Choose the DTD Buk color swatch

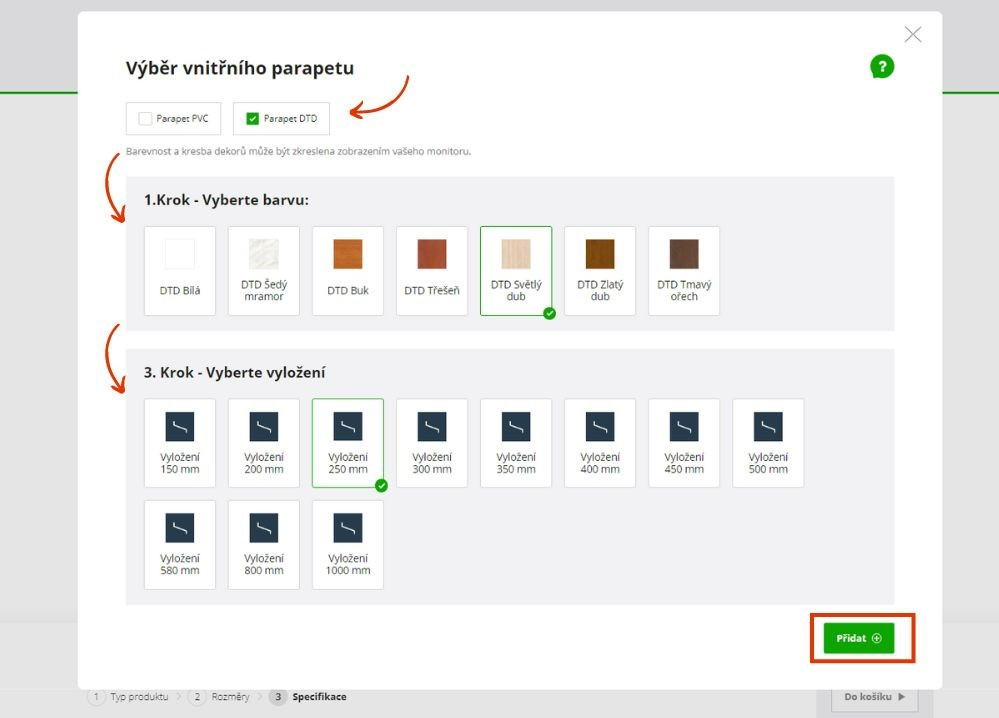pyautogui.click(x=348, y=270)
